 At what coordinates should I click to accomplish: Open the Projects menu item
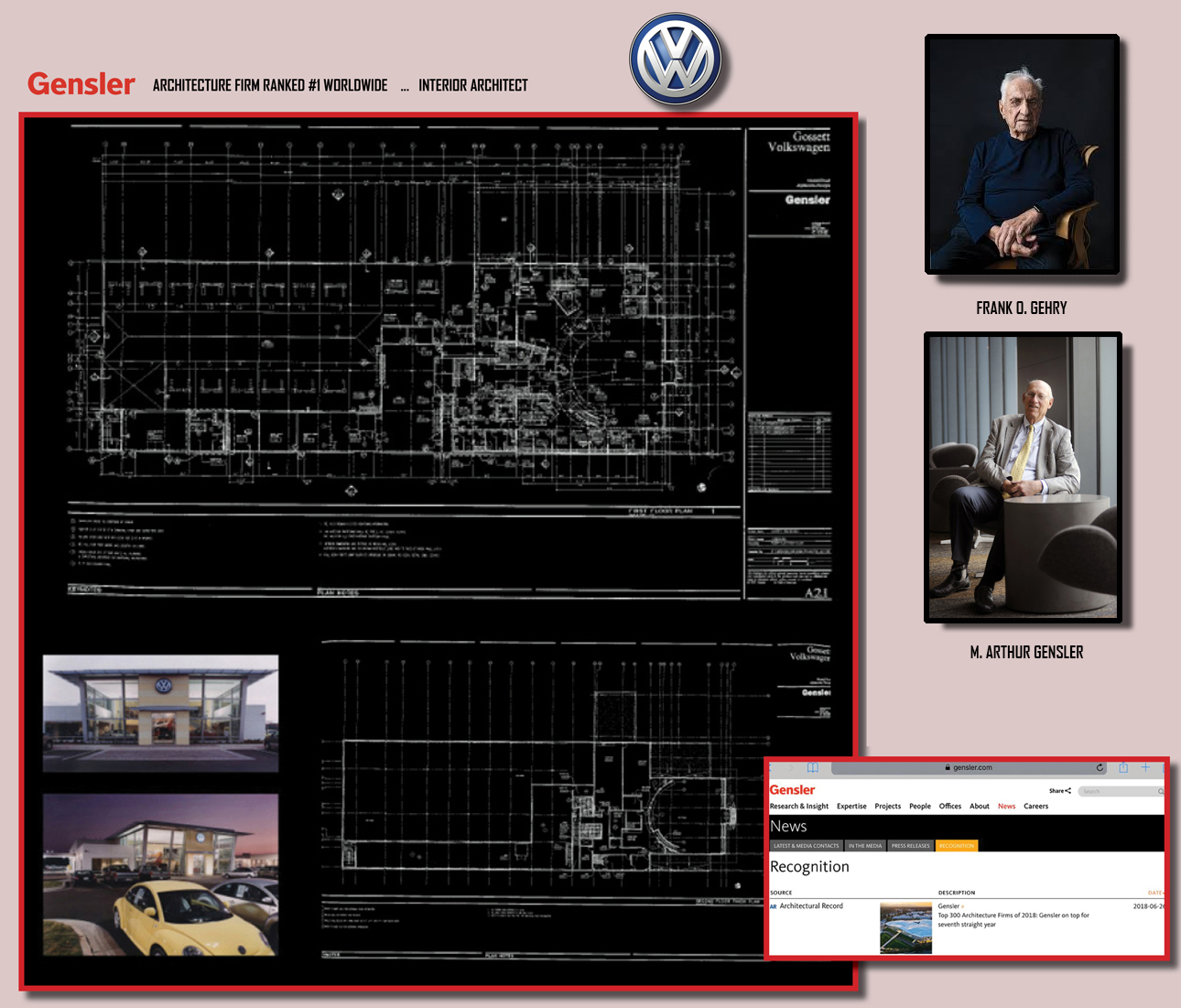point(888,807)
